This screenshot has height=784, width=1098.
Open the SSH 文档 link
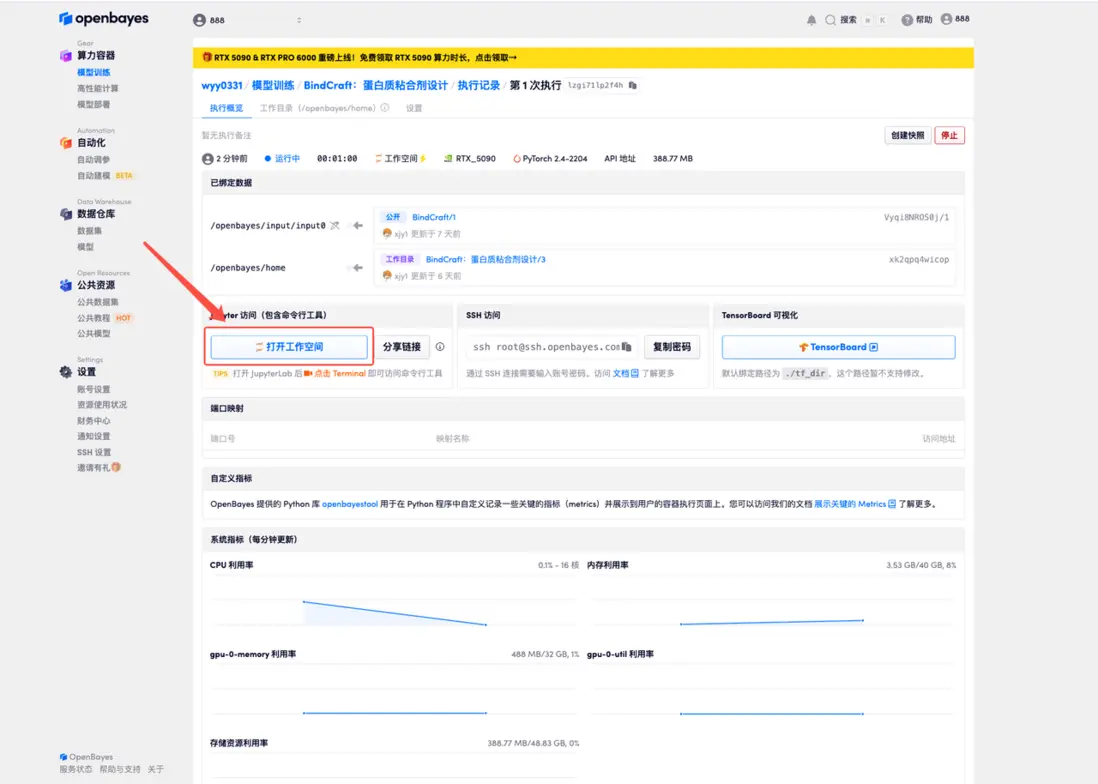click(625, 373)
